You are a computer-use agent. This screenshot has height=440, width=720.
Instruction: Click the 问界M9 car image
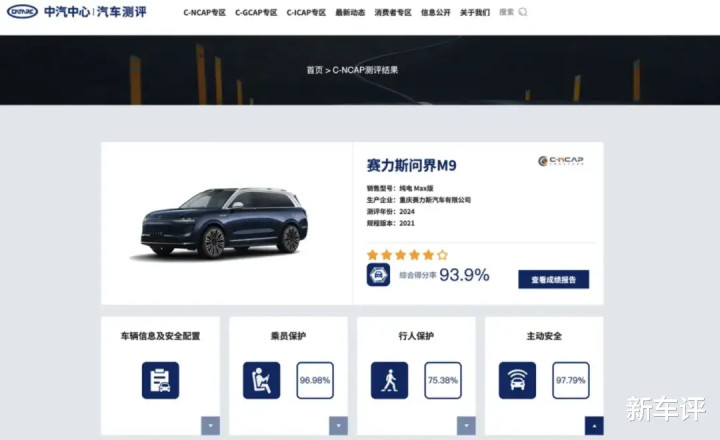[x=224, y=223]
